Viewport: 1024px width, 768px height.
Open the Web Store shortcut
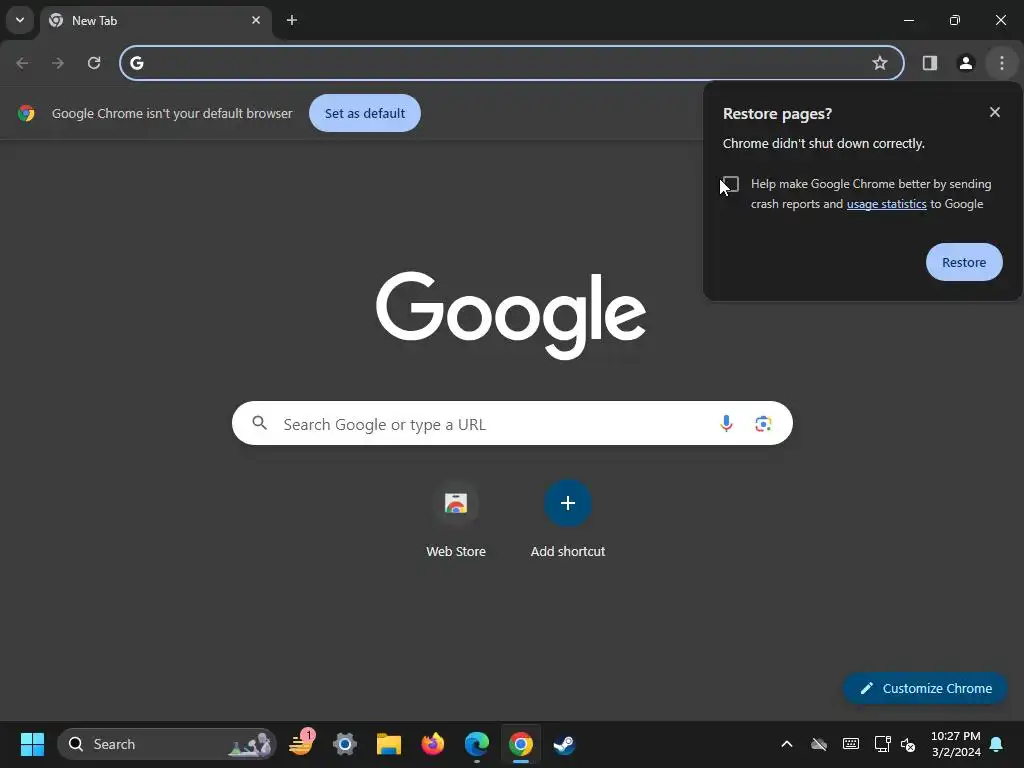point(456,519)
